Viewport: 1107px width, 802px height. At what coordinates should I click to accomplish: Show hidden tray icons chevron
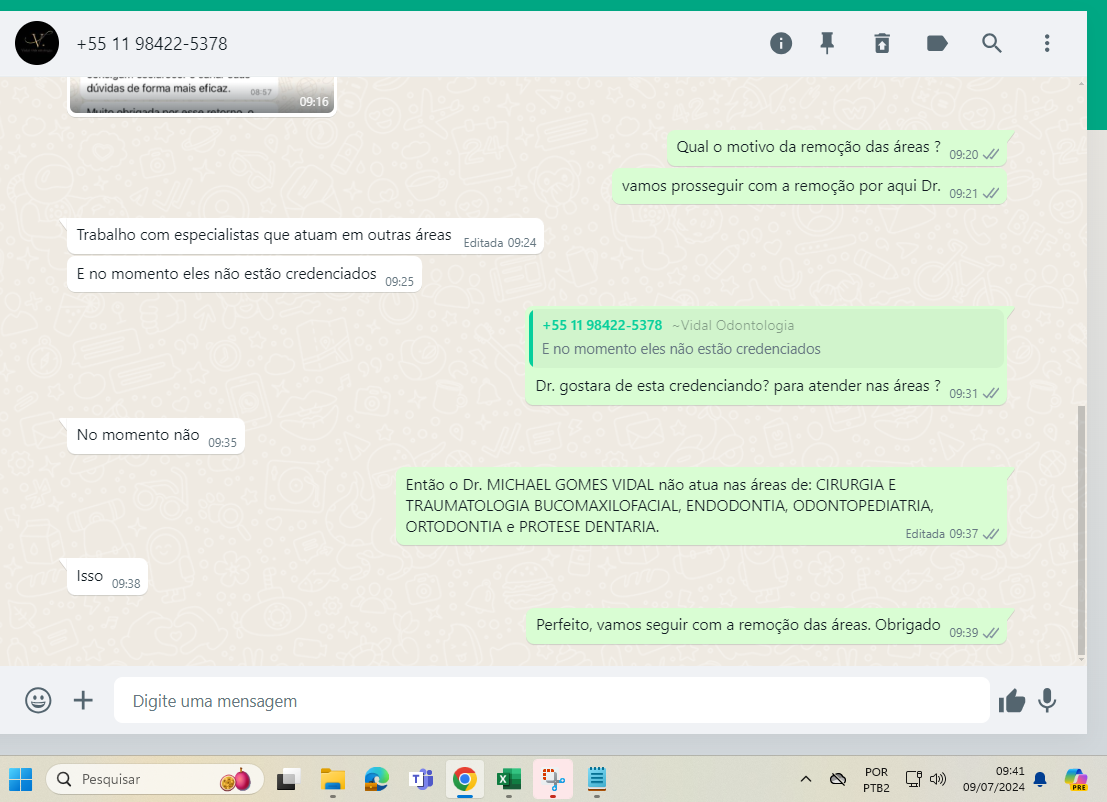point(806,779)
